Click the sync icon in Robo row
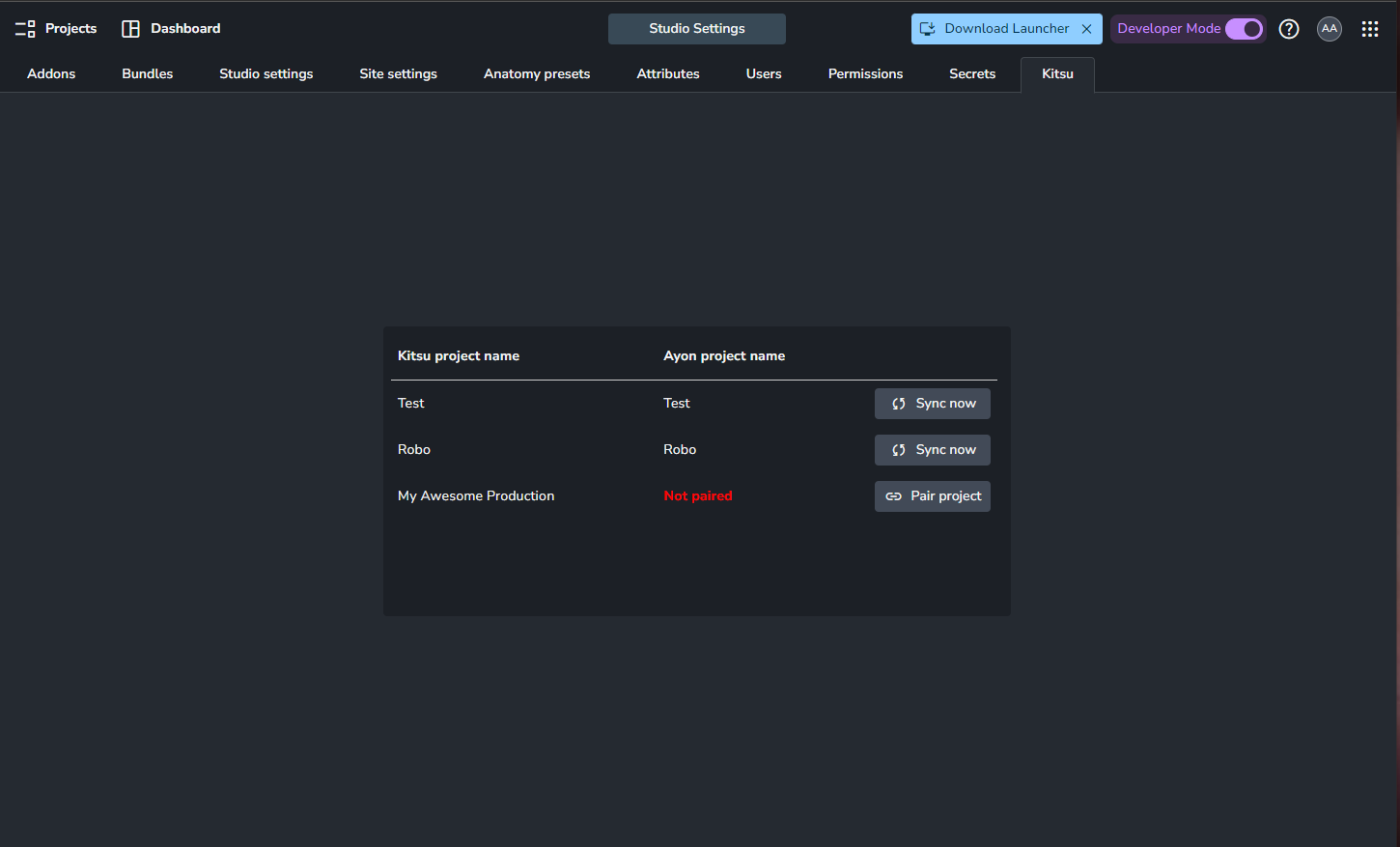This screenshot has height=847, width=1400. [x=899, y=450]
